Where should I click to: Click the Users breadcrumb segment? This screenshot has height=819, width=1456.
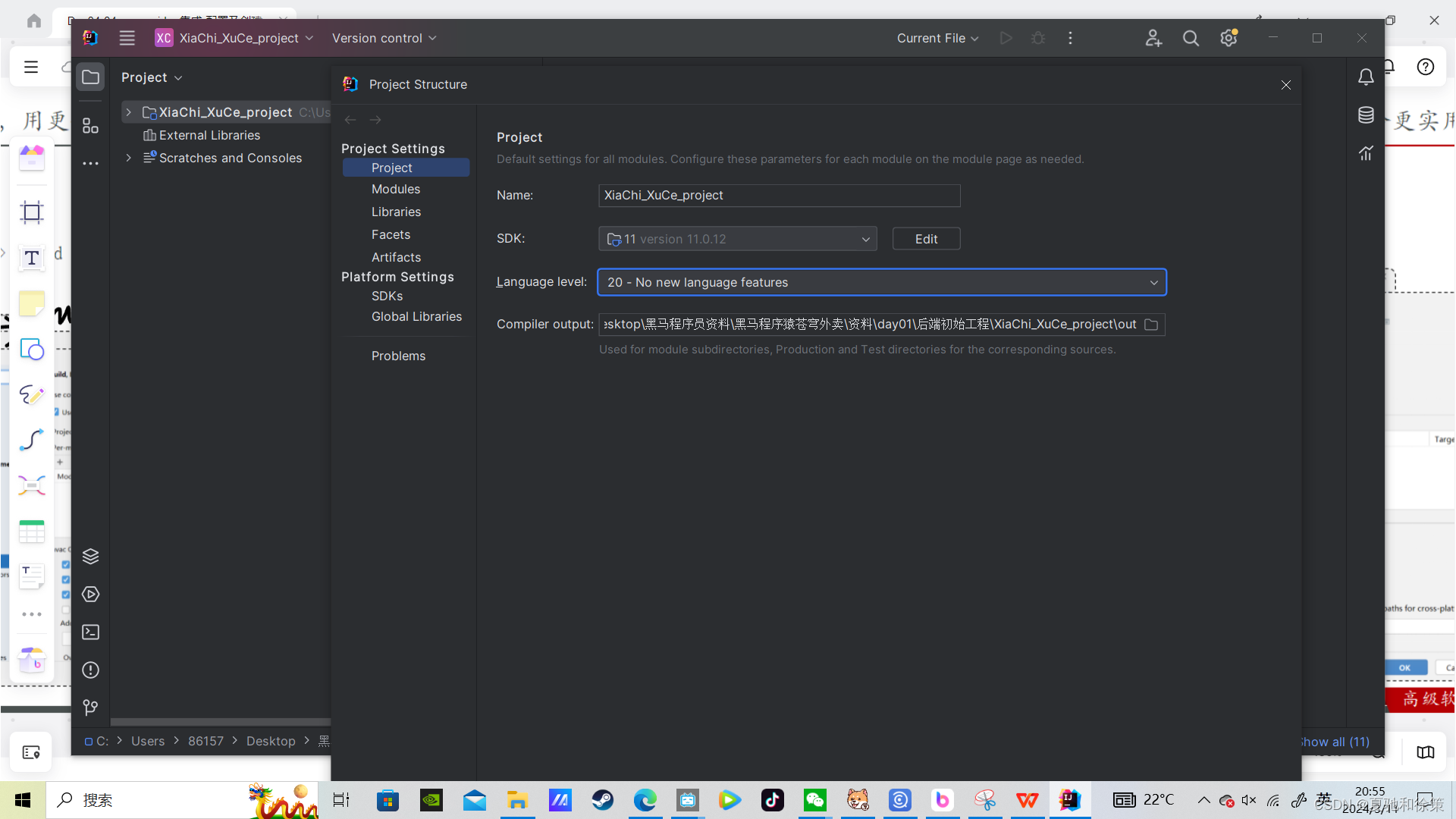pos(147,741)
